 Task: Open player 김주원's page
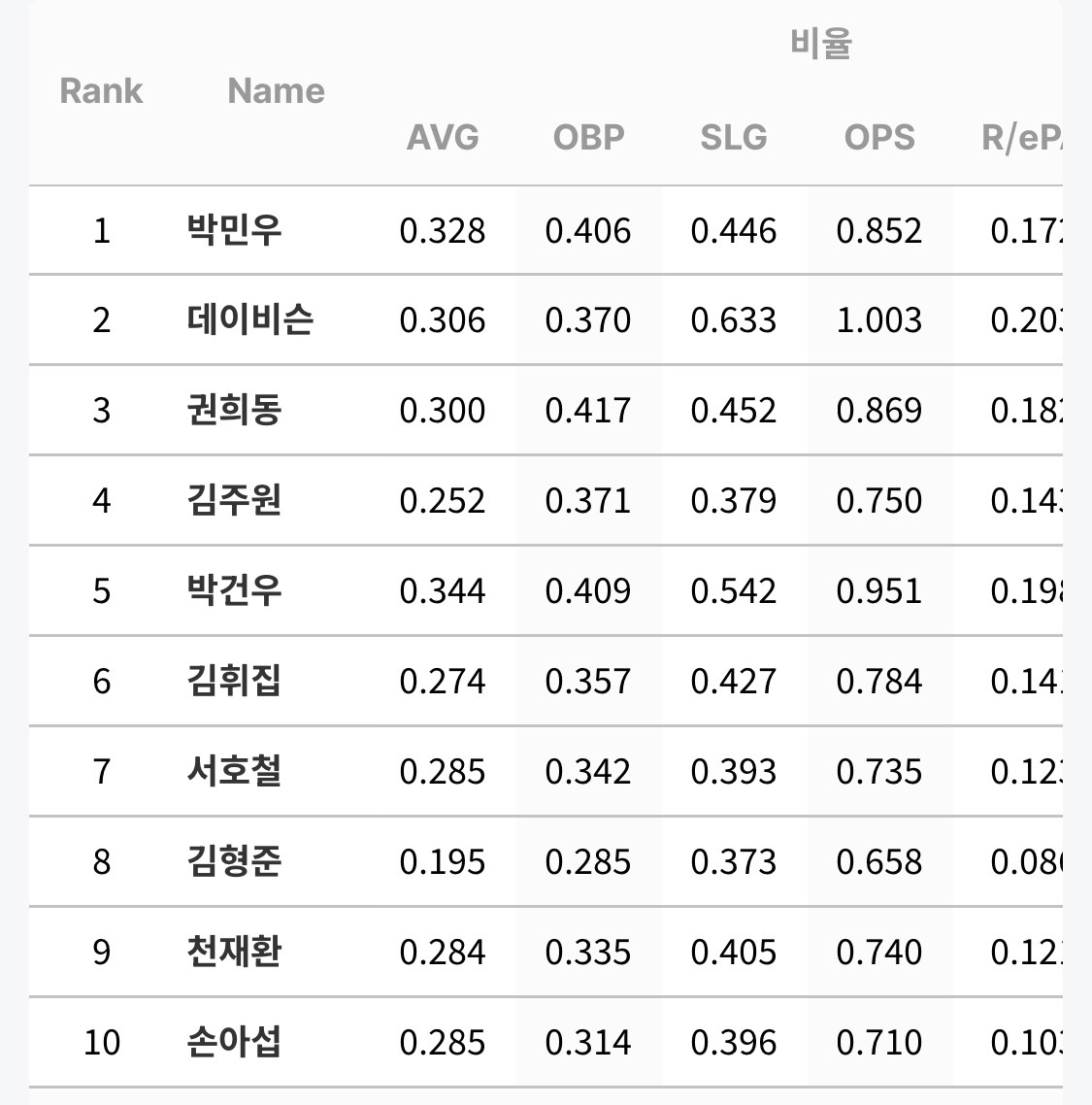tap(234, 500)
